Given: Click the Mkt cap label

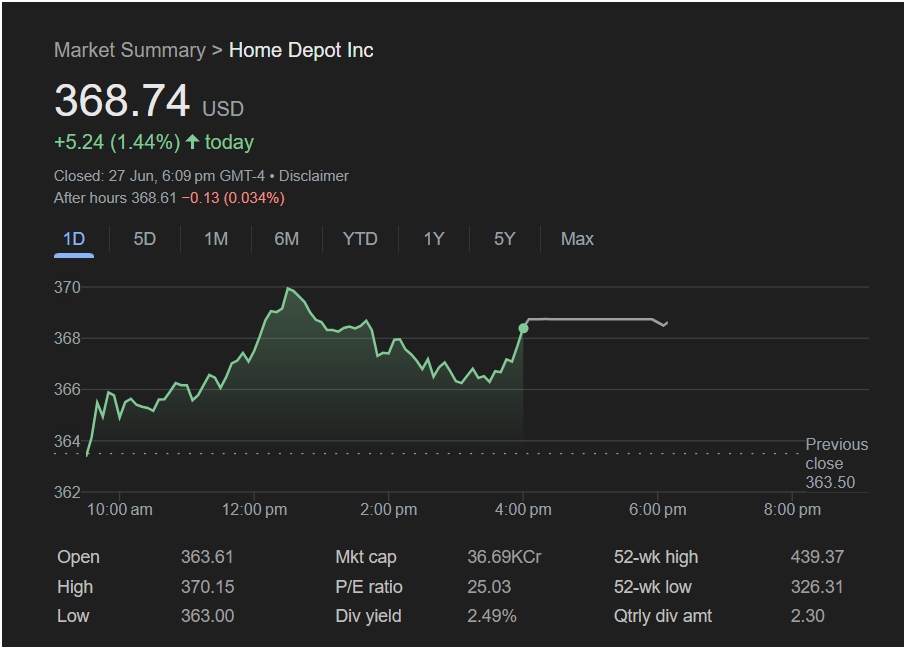Looking at the screenshot, I should 366,557.
